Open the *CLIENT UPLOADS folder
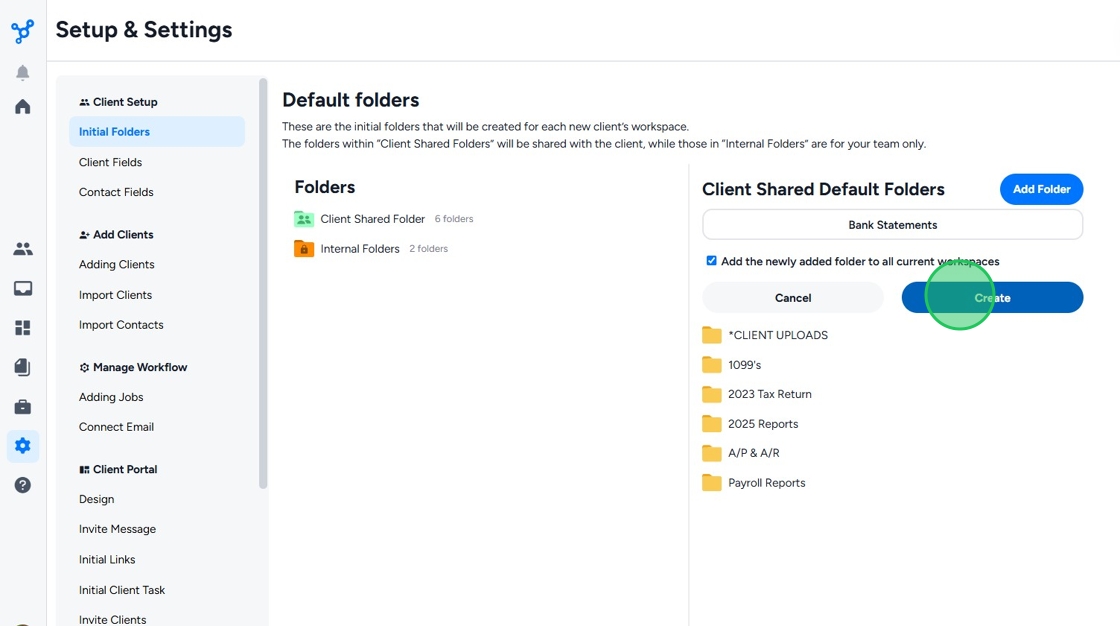The image size is (1120, 626). tap(777, 335)
